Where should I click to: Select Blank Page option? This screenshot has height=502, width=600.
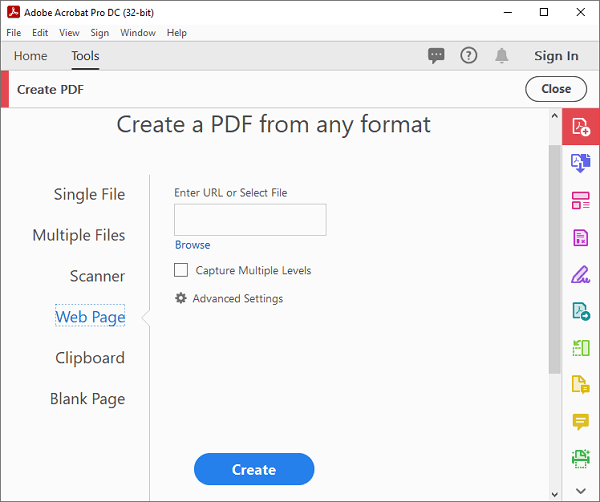[x=88, y=399]
